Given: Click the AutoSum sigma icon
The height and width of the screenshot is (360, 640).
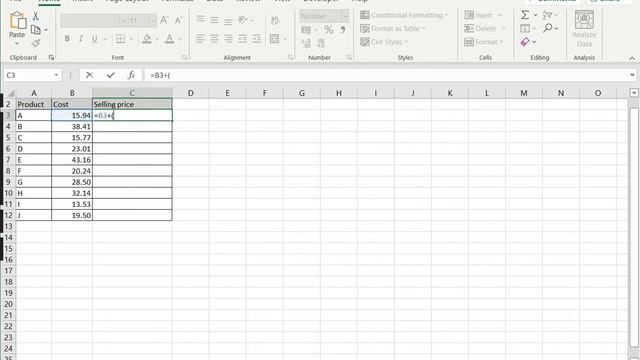Looking at the screenshot, I should [x=525, y=15].
